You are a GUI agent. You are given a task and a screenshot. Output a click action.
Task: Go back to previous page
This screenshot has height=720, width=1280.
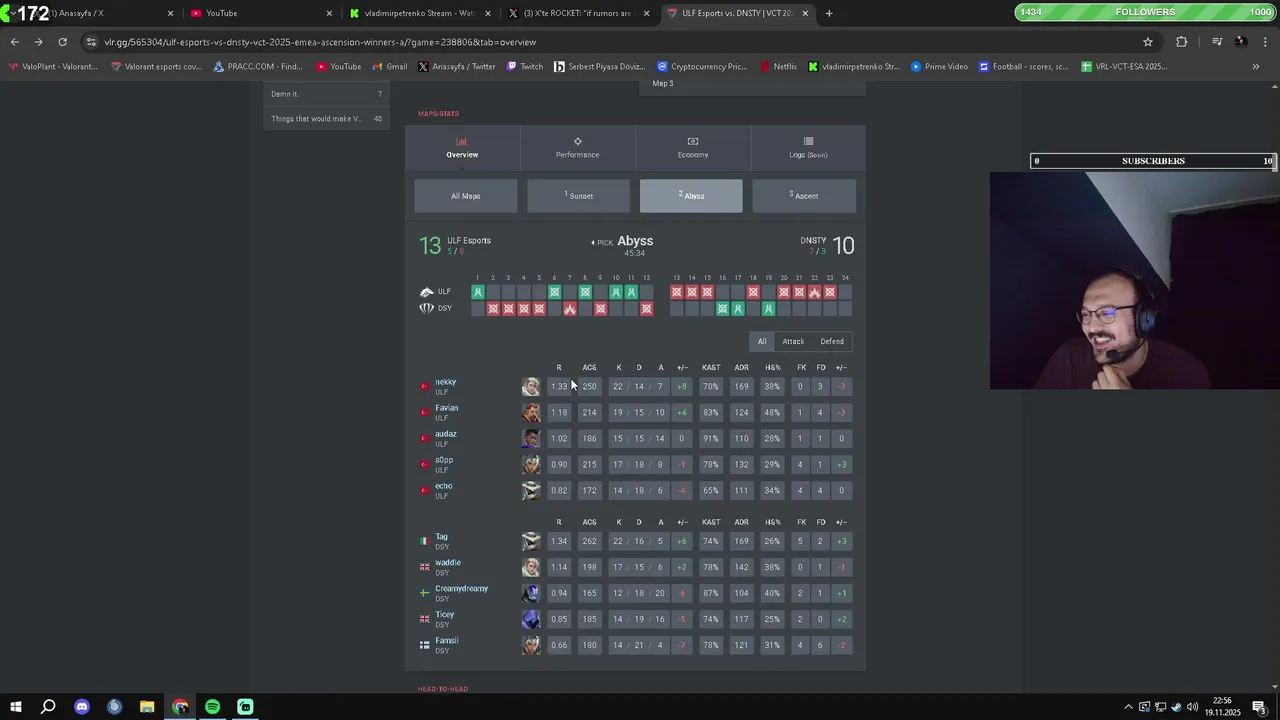(x=14, y=42)
